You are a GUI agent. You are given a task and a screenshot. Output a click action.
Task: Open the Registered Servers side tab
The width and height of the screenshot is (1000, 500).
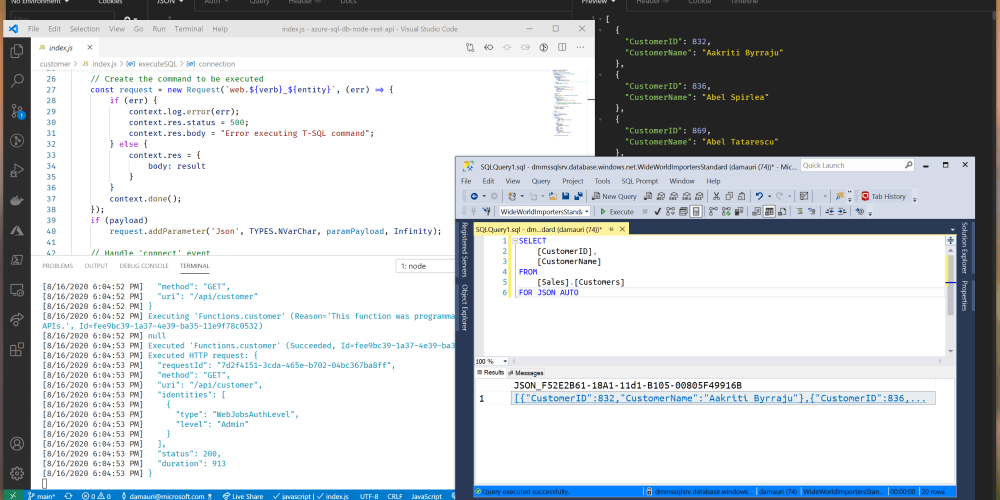tap(464, 248)
